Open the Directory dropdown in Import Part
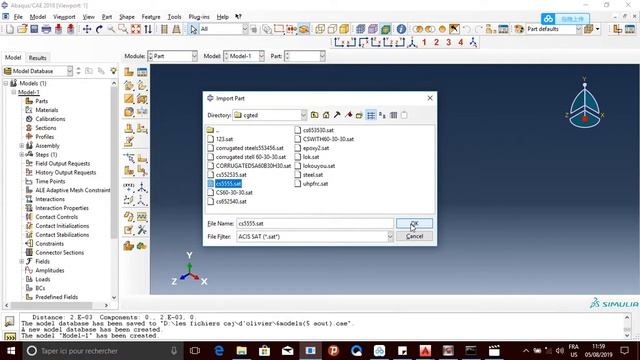Viewport: 640px width, 360px height. [x=304, y=115]
